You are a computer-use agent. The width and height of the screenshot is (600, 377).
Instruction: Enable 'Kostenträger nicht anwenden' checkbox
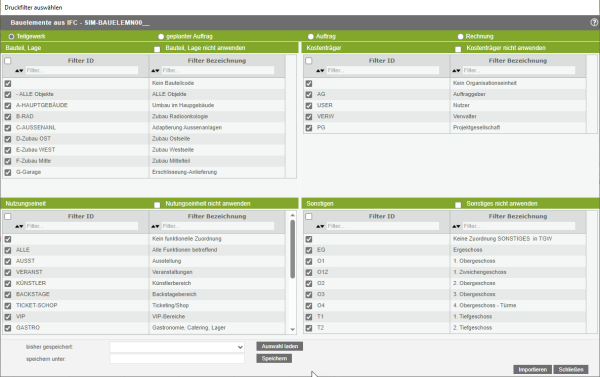click(x=458, y=49)
